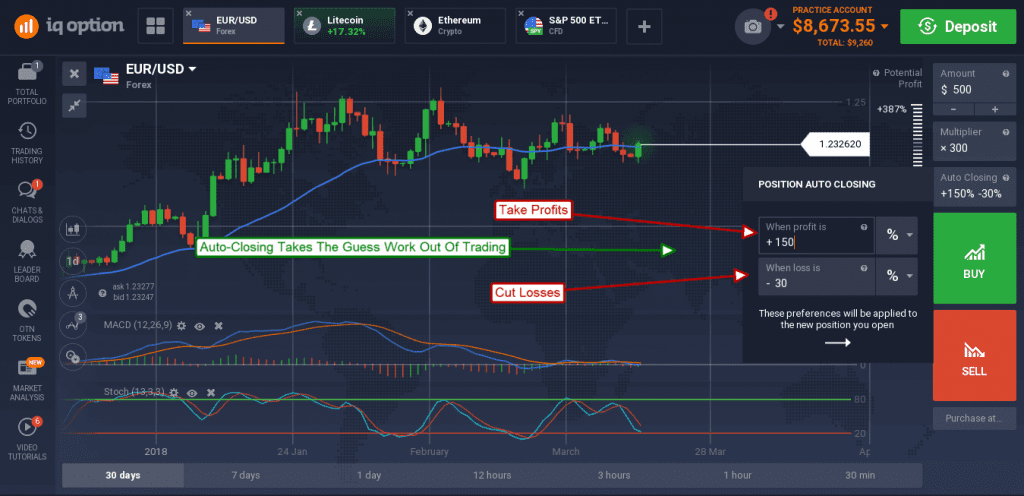Show Multiplier info tooltip icon
This screenshot has height=496, width=1024.
point(1006,132)
